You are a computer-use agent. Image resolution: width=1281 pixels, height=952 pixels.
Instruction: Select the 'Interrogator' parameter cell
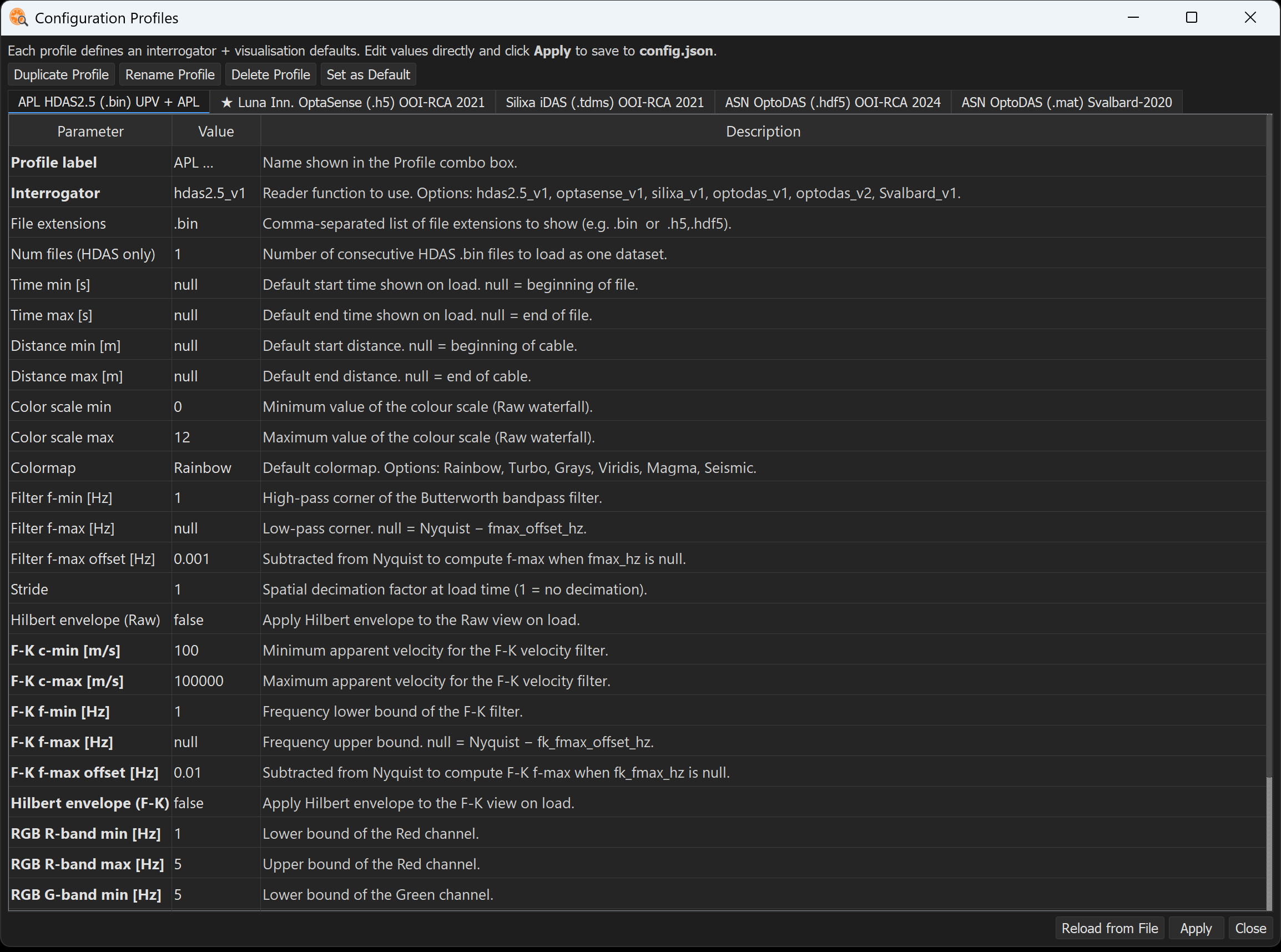point(90,193)
